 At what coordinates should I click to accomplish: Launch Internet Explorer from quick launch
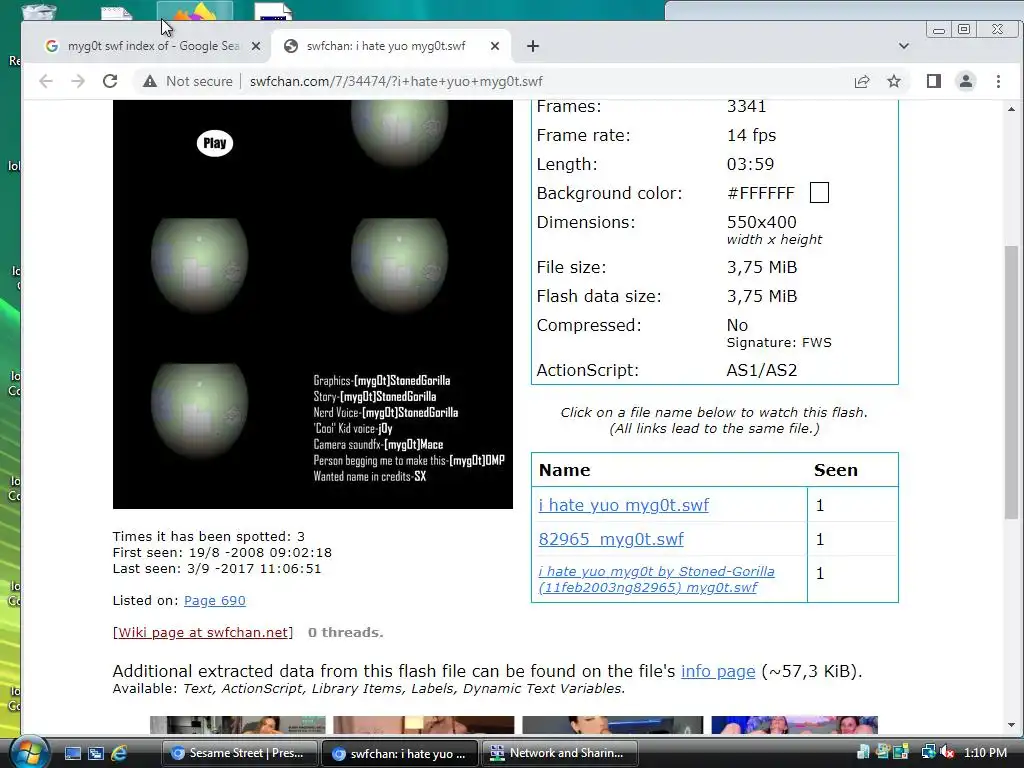pos(119,753)
